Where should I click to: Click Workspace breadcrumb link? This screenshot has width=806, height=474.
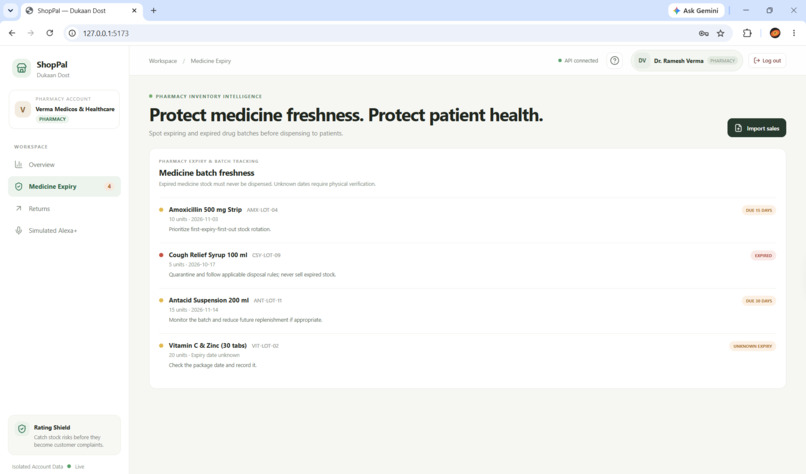163,61
